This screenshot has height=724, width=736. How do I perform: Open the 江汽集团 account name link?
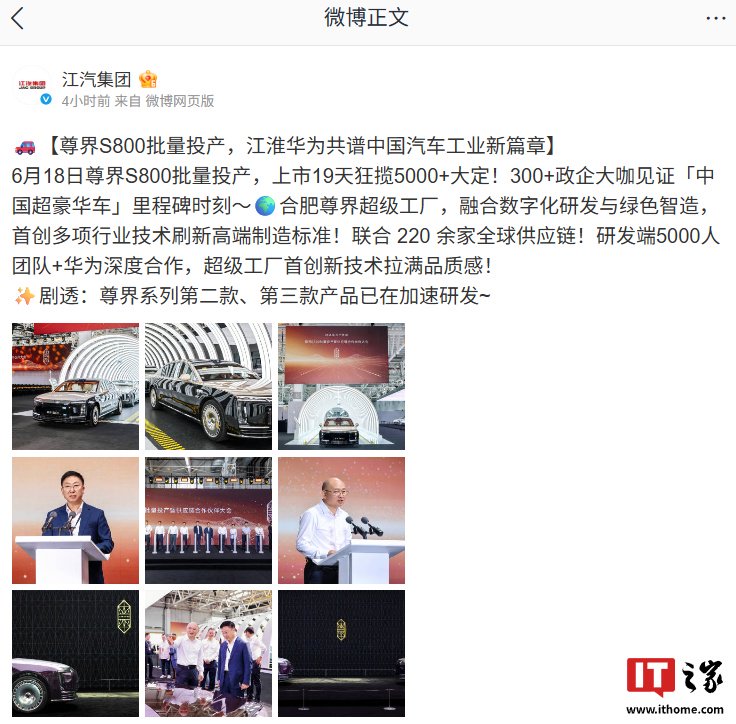96,79
